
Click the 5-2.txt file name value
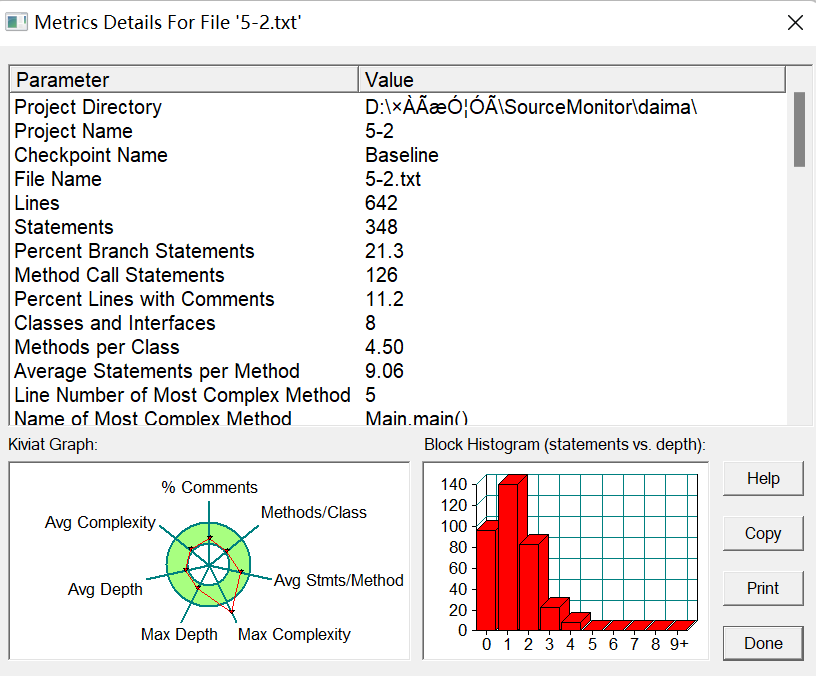393,179
